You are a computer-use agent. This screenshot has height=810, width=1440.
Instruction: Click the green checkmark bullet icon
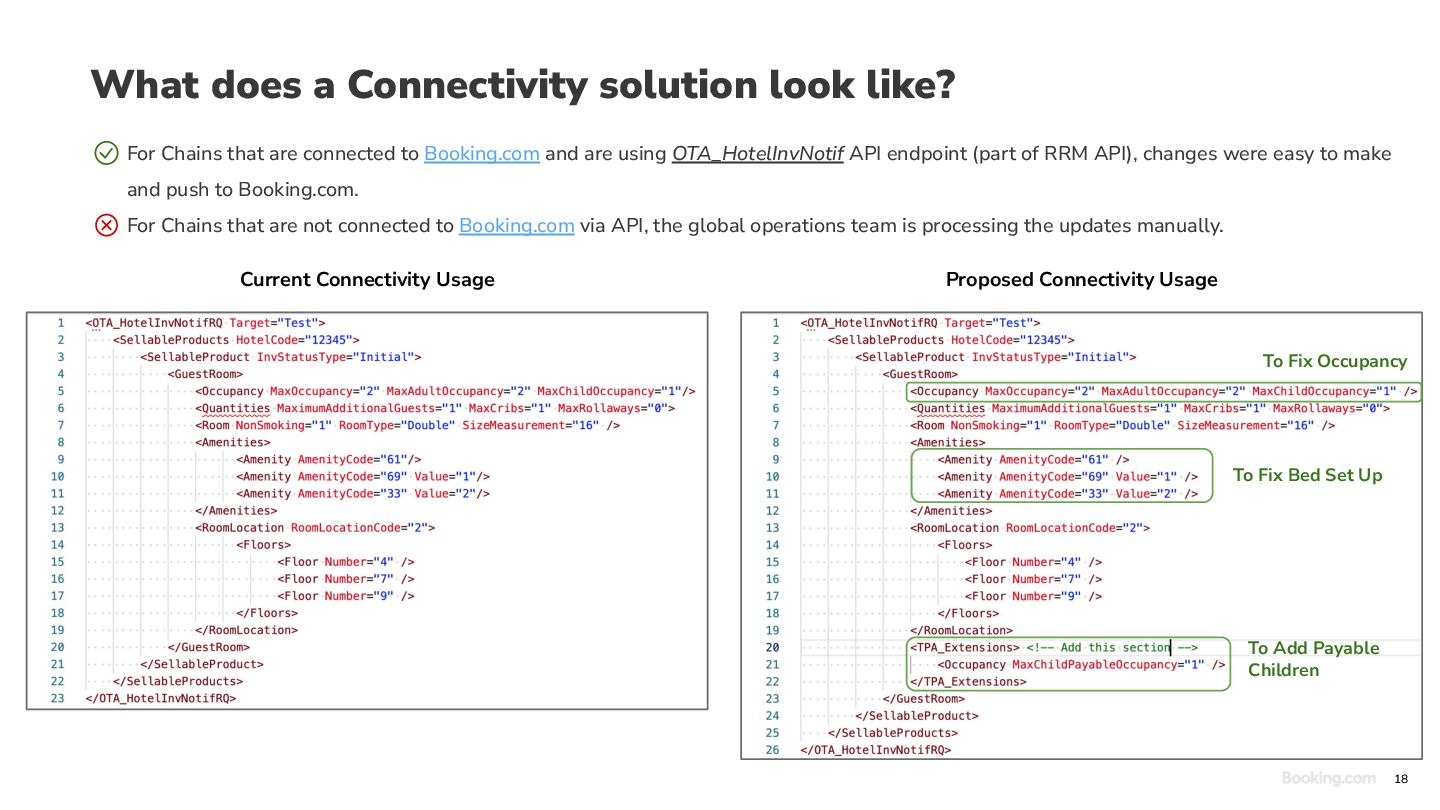tap(106, 153)
